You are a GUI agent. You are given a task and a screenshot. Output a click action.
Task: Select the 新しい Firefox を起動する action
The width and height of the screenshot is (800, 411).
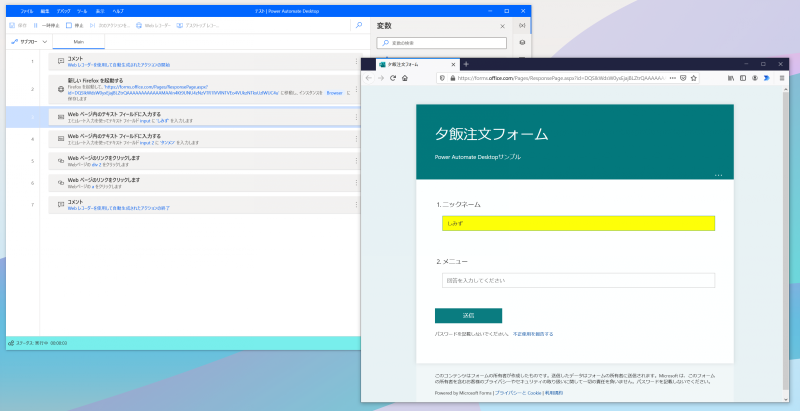click(205, 89)
